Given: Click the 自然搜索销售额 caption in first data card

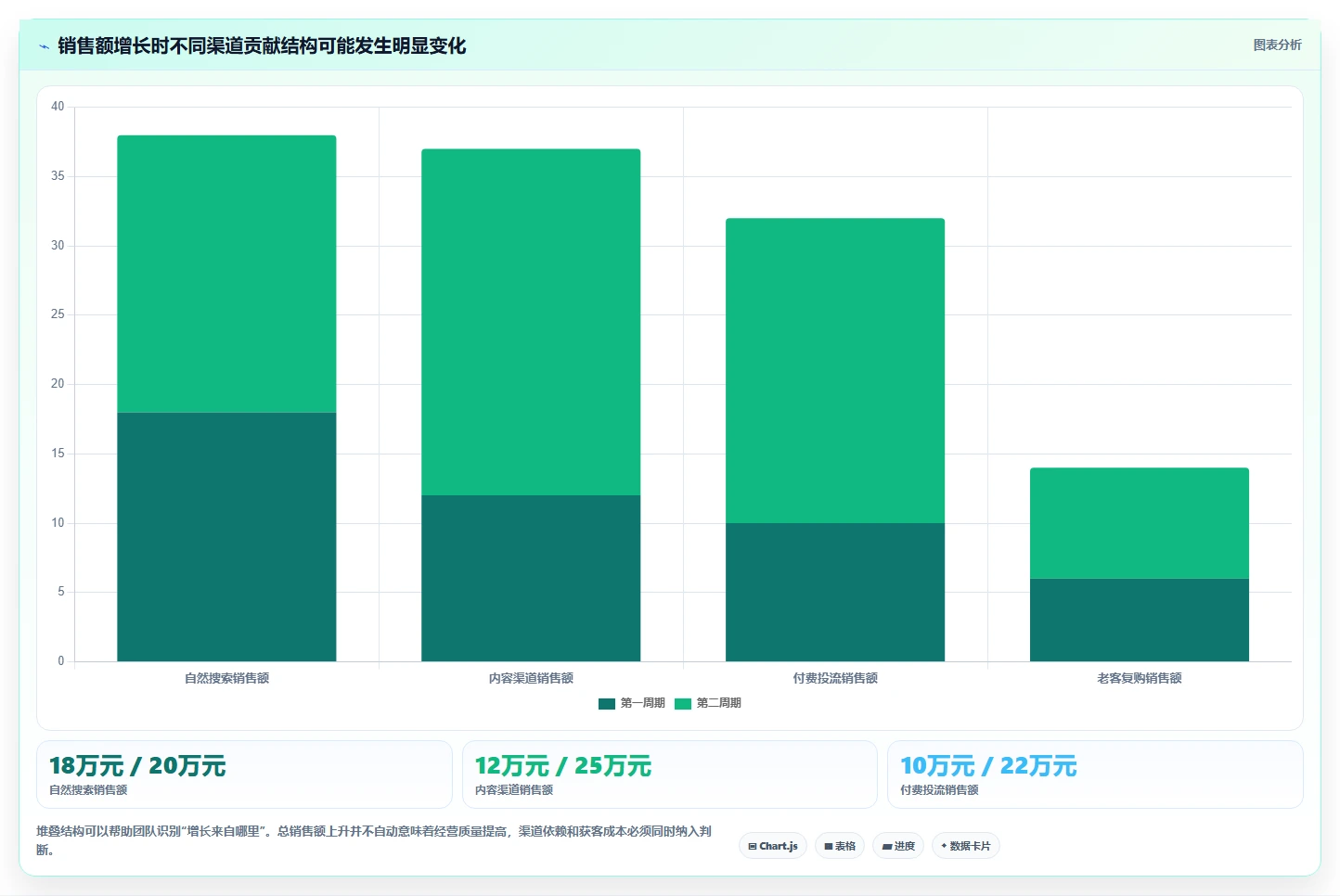Looking at the screenshot, I should click(88, 790).
